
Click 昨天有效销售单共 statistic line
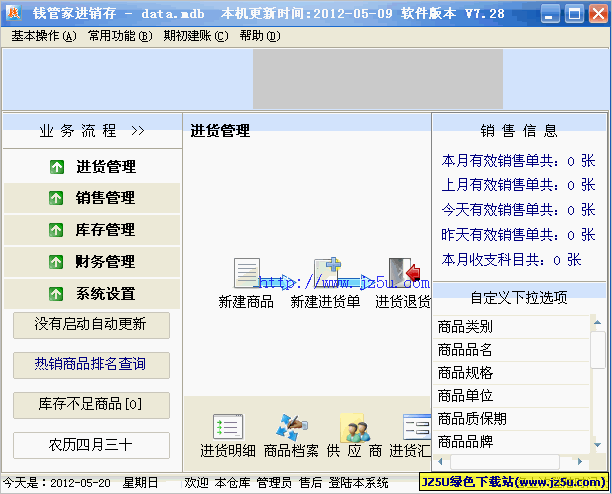coord(518,235)
